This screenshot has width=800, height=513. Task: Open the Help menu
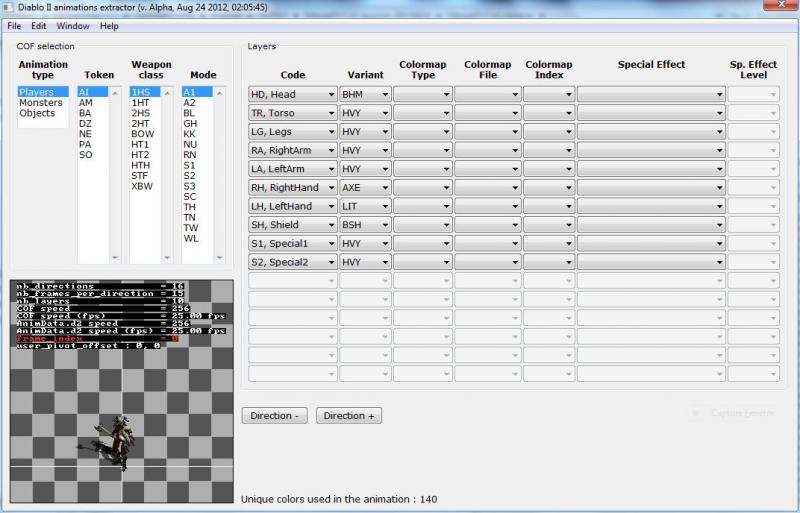click(x=109, y=26)
